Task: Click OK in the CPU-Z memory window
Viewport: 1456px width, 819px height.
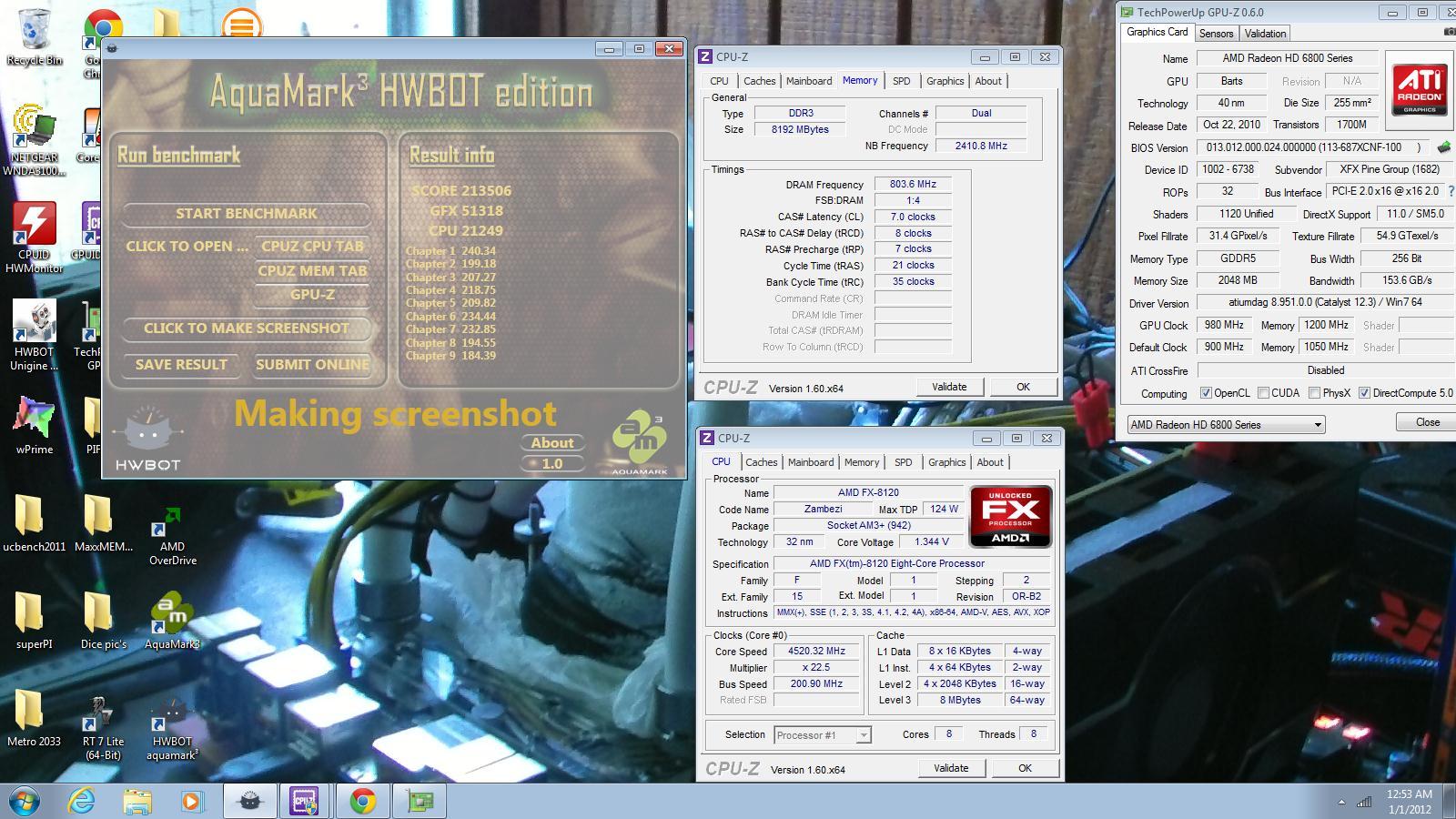Action: tap(1023, 387)
